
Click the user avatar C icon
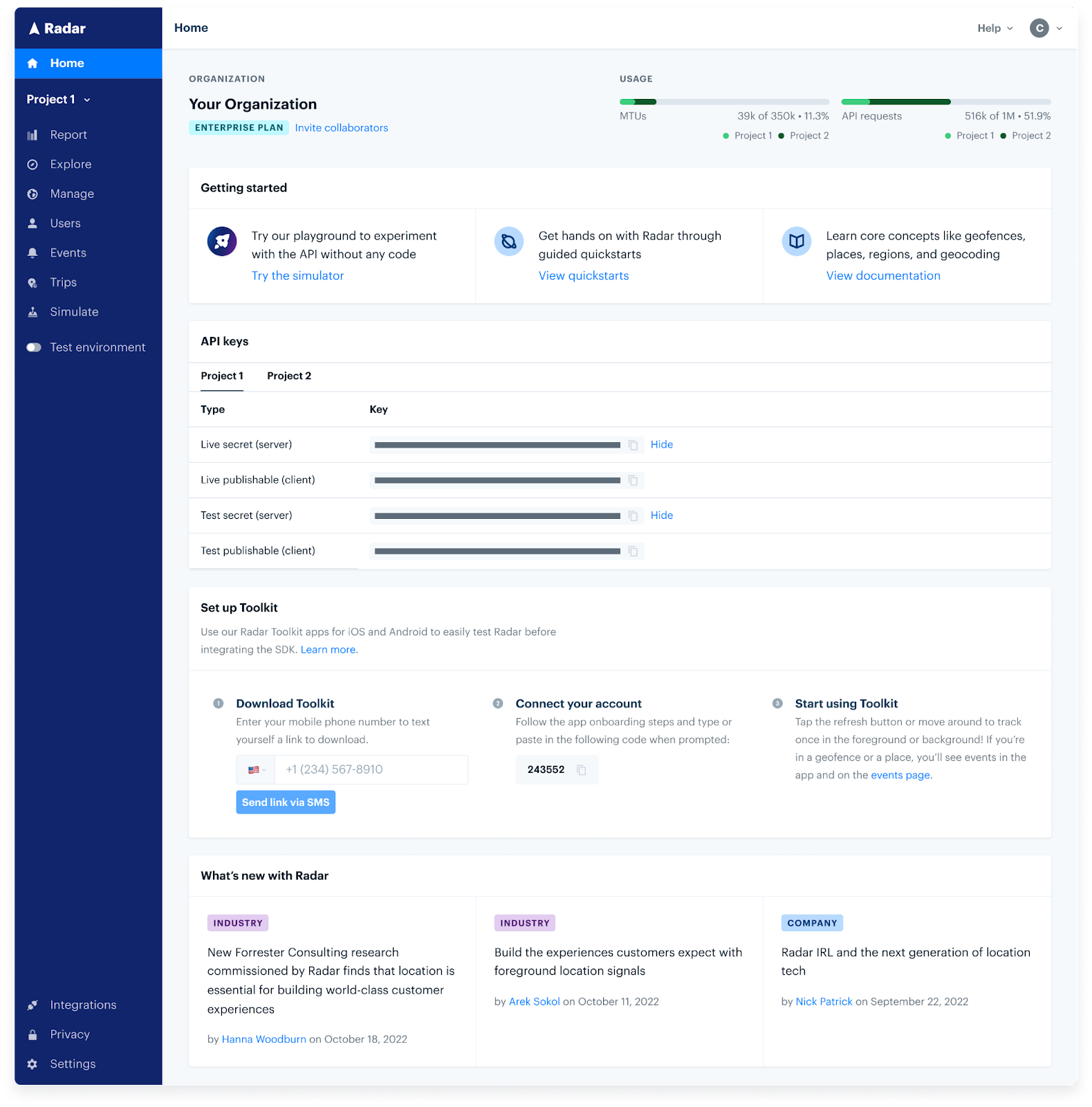point(1039,28)
